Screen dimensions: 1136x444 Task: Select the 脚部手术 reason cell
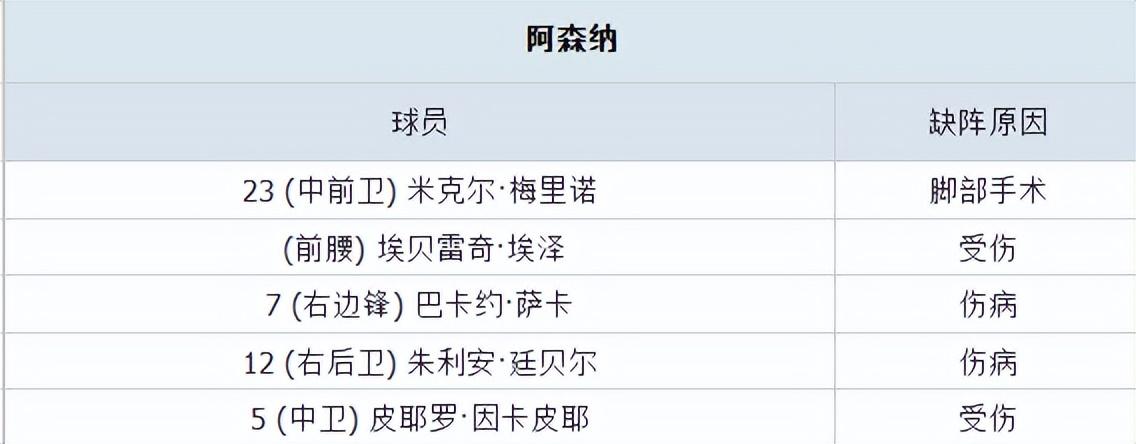click(x=987, y=191)
